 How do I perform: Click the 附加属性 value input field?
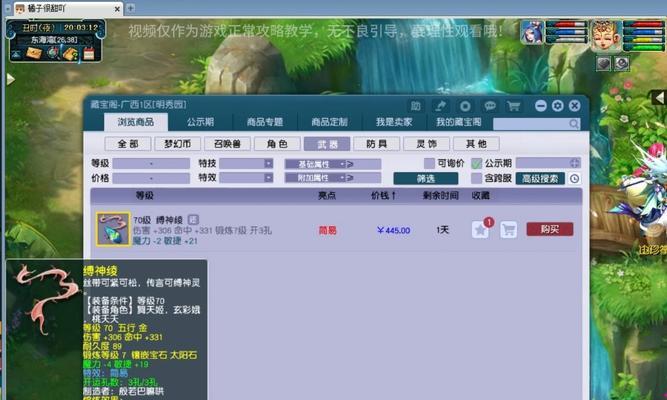[x=368, y=178]
